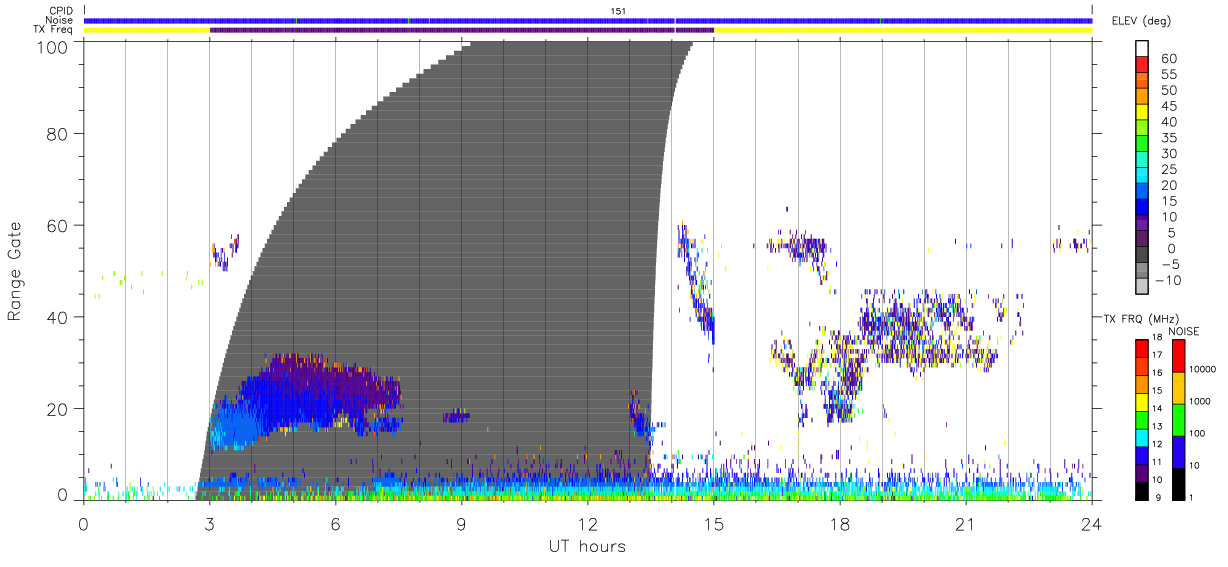Click the 10000 label on NOISE legend
This screenshot has height=567, width=1228.
1205,370
